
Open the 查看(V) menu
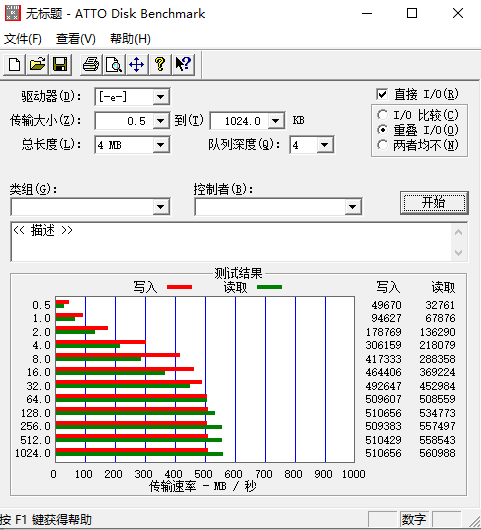(x=76, y=39)
